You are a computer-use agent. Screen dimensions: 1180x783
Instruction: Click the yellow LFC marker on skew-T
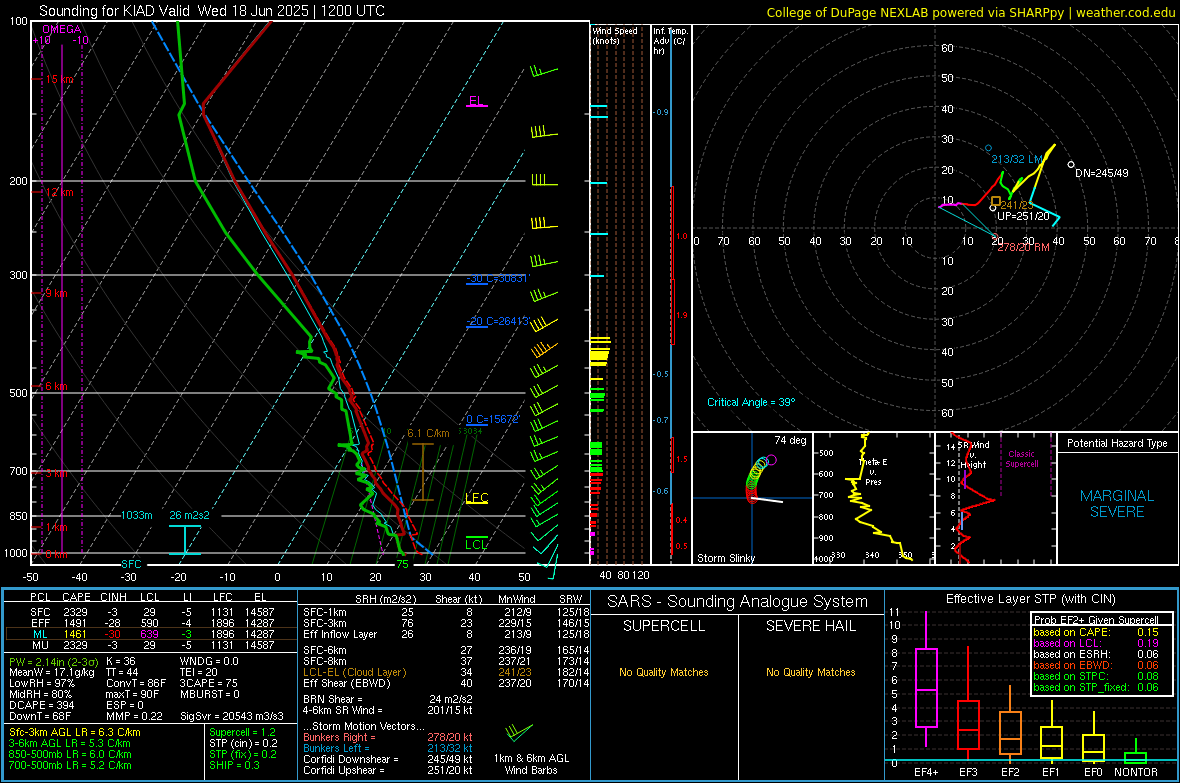coord(477,498)
